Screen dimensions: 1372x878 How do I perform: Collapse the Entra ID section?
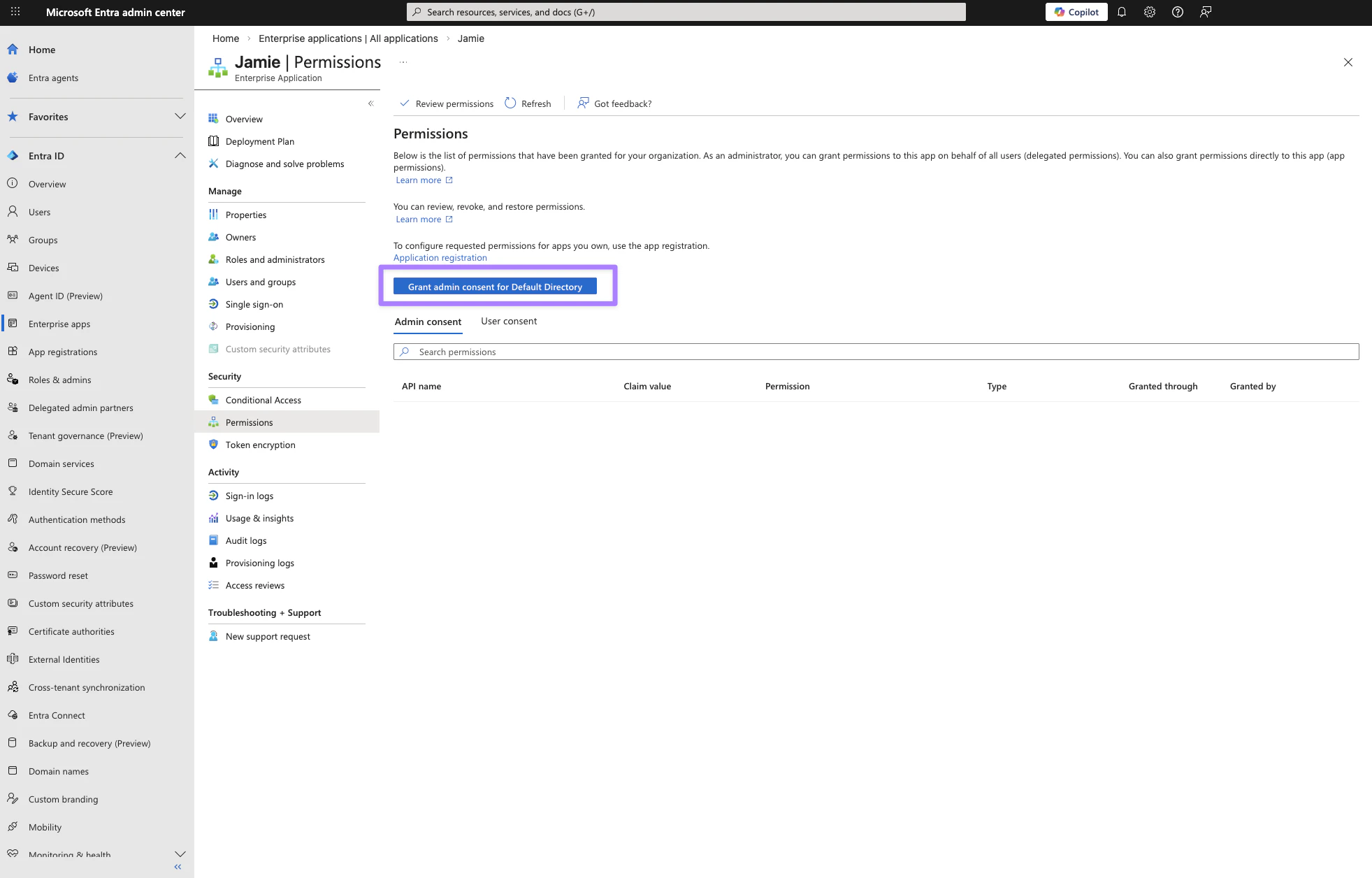pos(180,156)
